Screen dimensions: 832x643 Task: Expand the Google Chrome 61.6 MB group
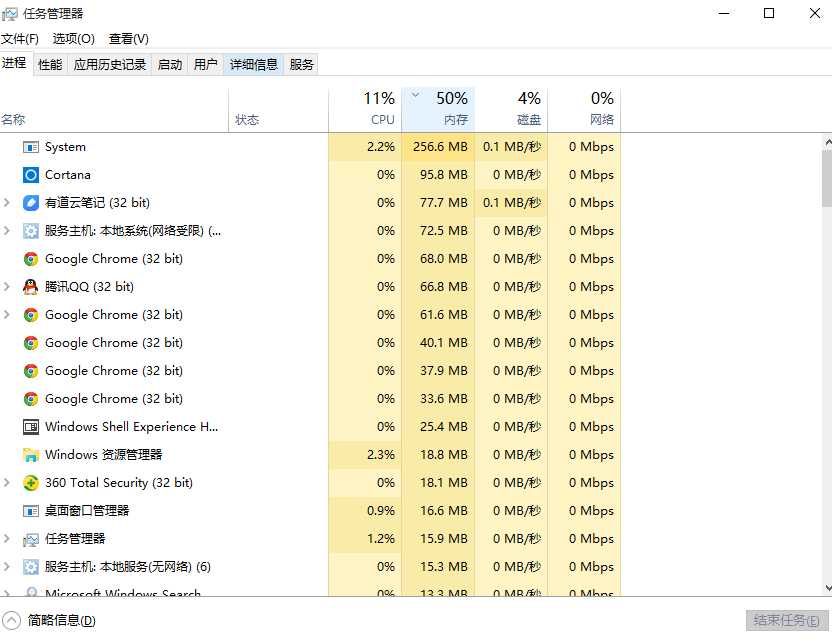point(7,315)
